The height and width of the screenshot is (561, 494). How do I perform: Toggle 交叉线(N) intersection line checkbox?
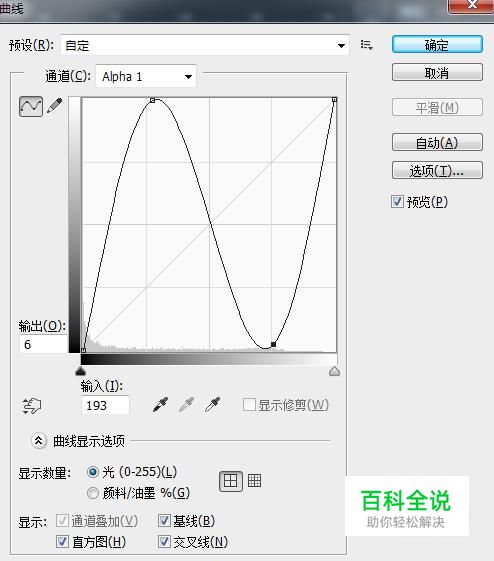tap(164, 541)
